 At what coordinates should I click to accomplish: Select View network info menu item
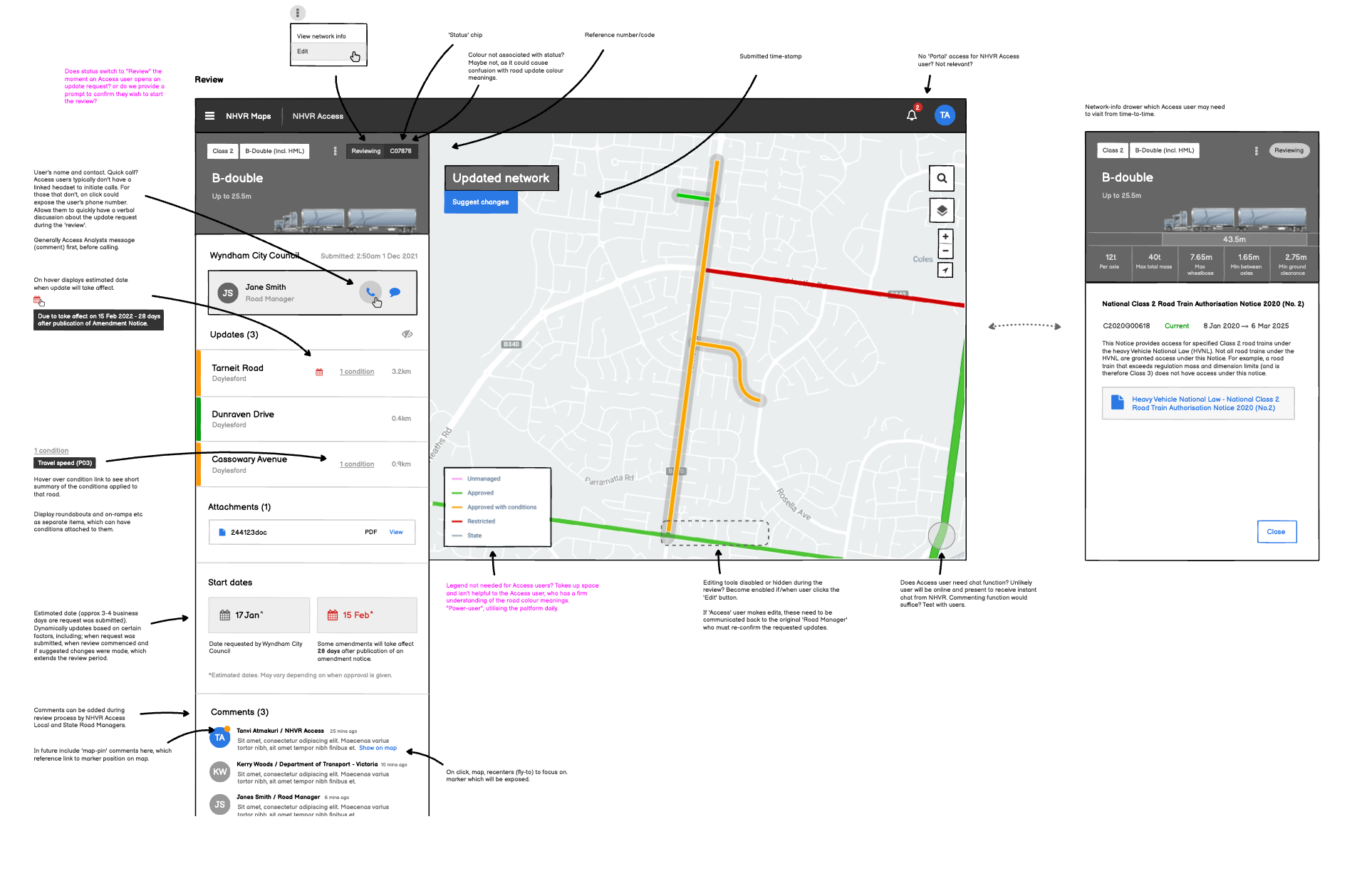tap(321, 36)
